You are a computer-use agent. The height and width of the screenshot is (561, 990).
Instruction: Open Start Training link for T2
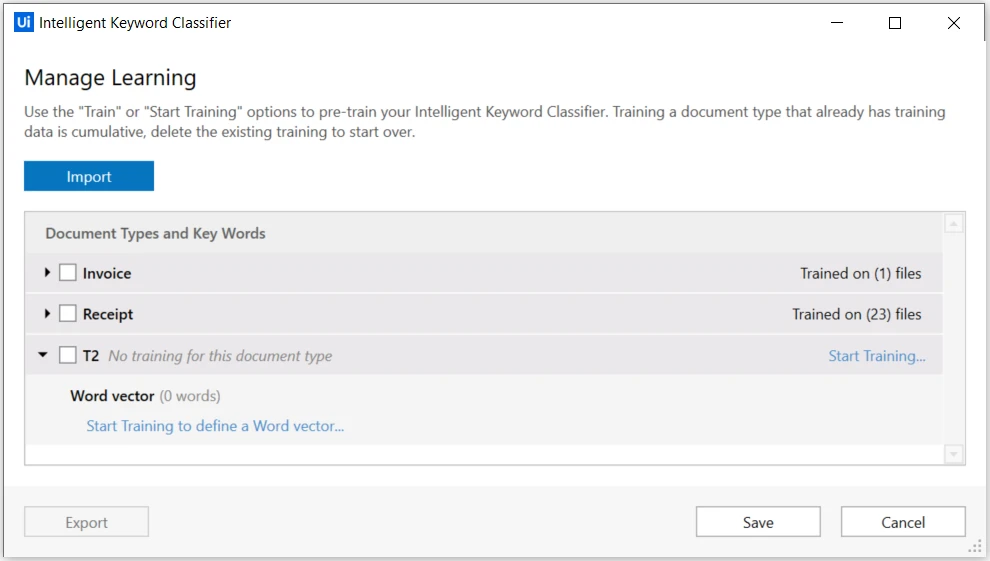877,356
